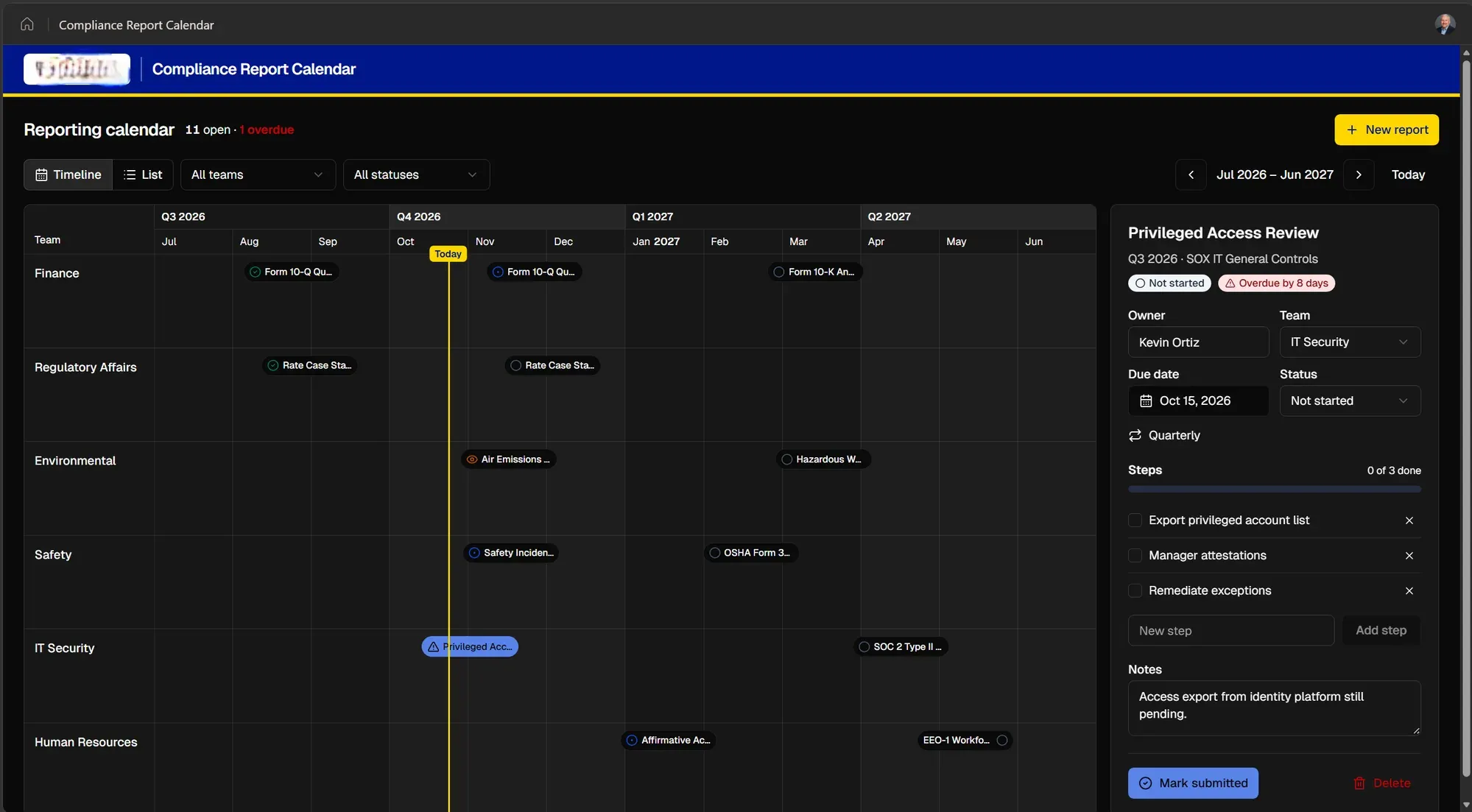
Task: Open the OSHA Form 3 report chip
Action: pos(750,553)
